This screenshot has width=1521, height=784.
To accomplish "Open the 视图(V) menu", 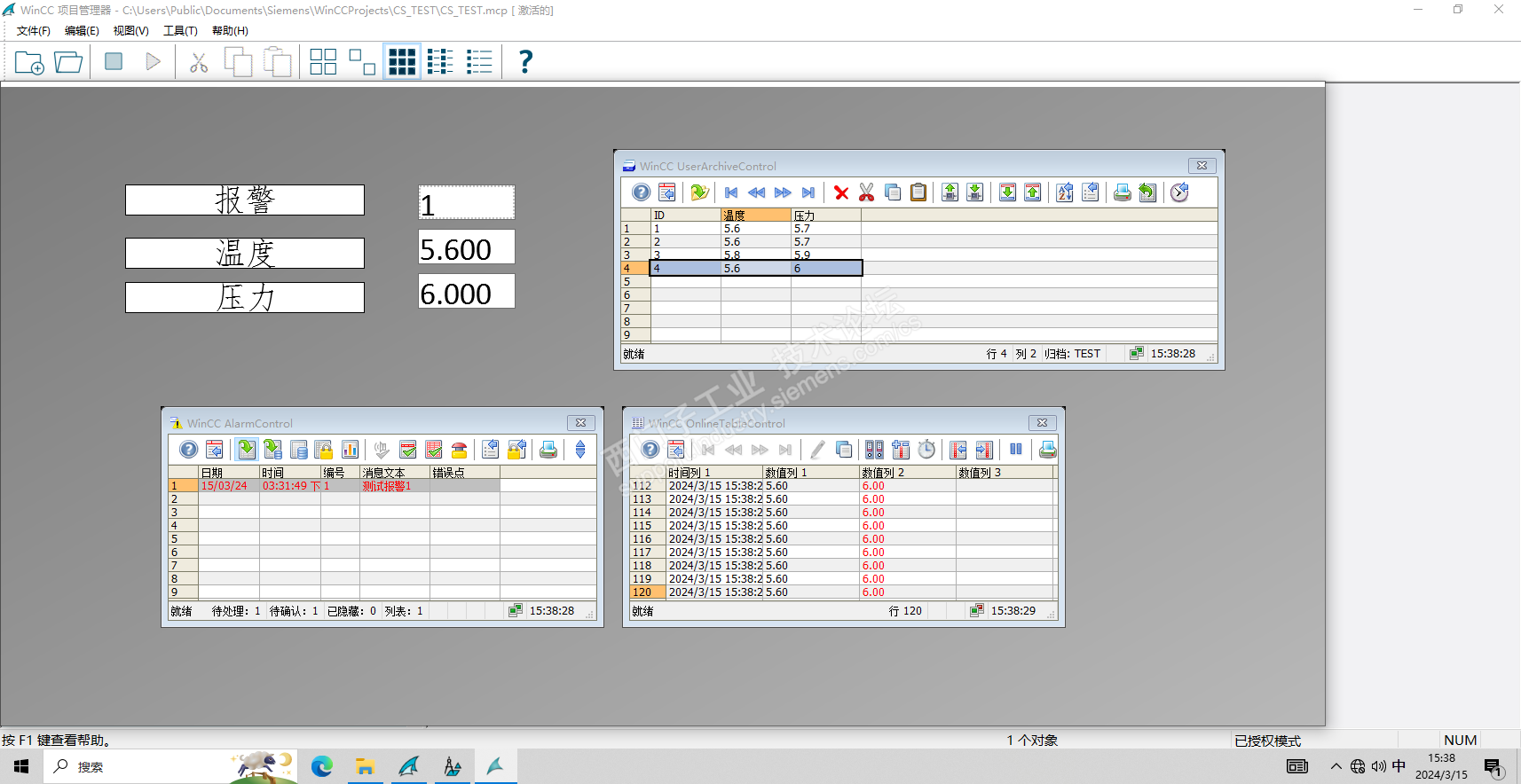I will (130, 31).
